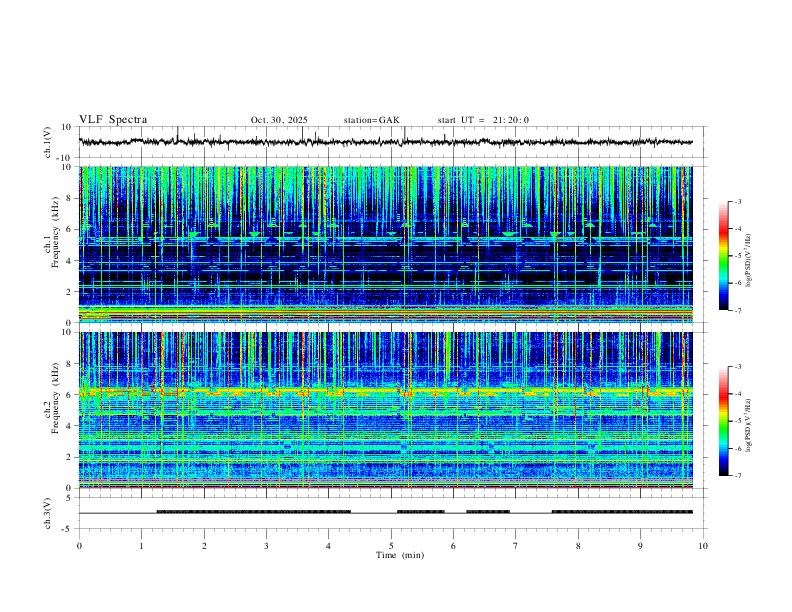Click the ch.2 colorbar "log(PSD)(V²/Hz)" label
Viewport: 792px width, 612px height.
pyautogui.click(x=748, y=425)
